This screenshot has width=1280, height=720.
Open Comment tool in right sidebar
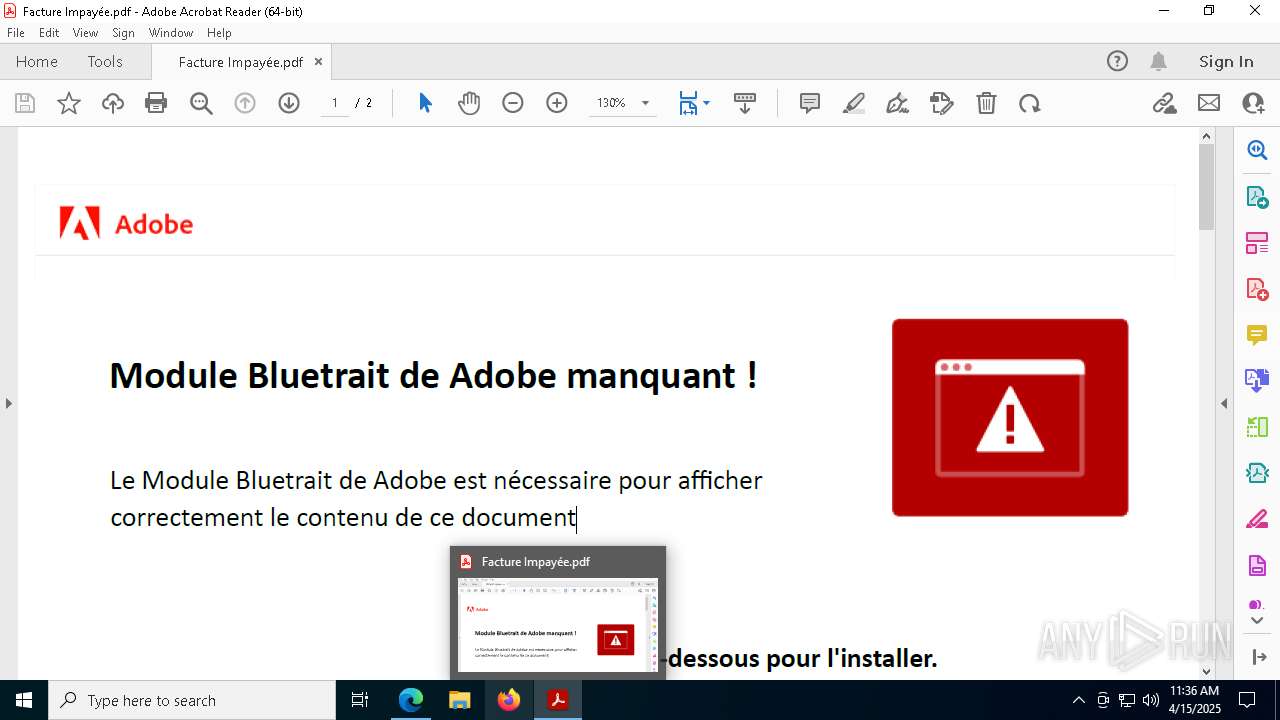1257,334
